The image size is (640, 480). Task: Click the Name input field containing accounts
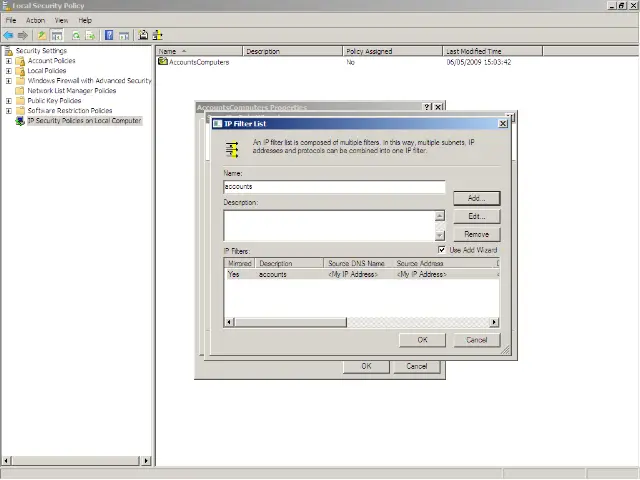334,187
